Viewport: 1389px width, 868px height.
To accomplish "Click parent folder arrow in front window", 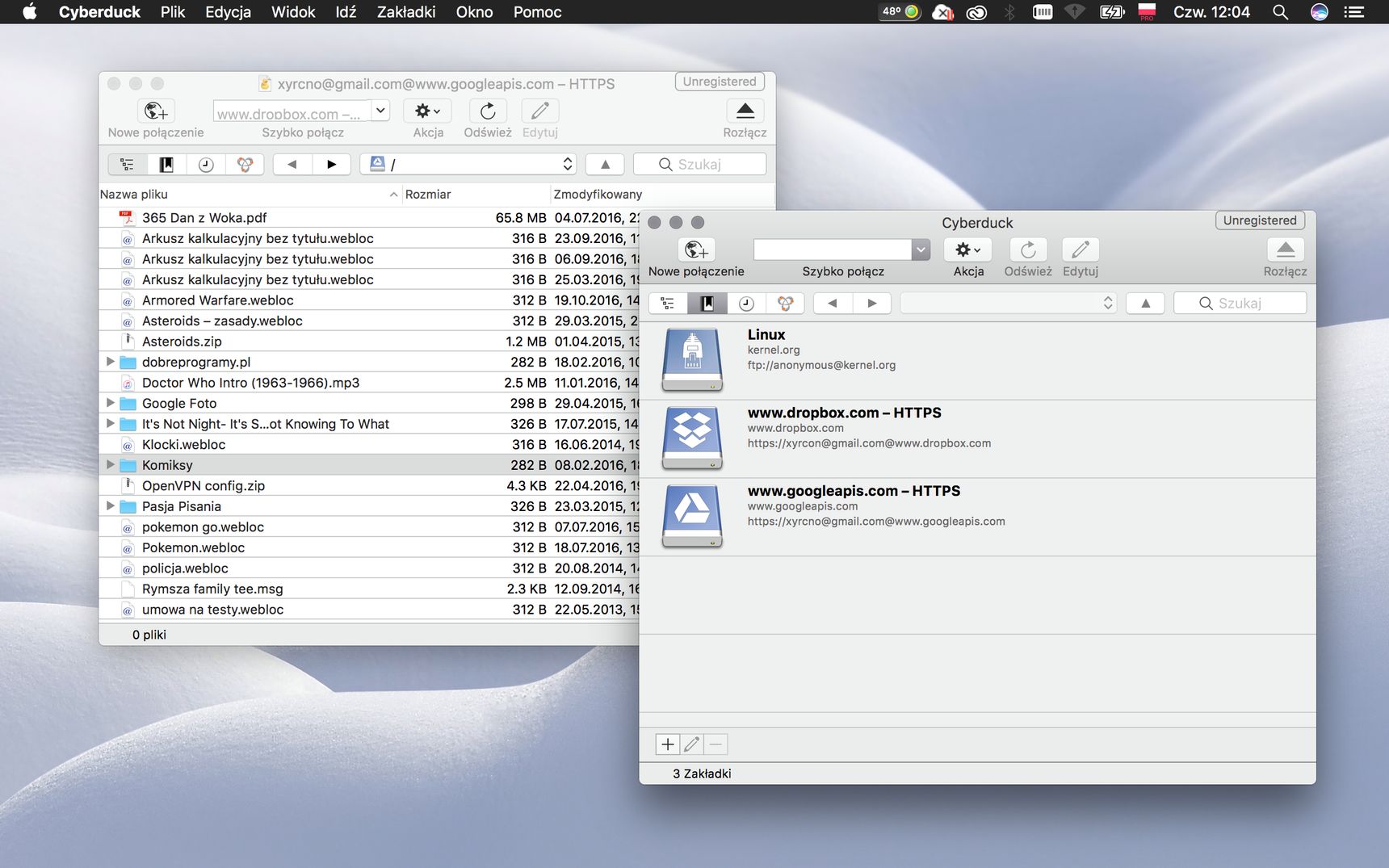I will pos(1145,303).
